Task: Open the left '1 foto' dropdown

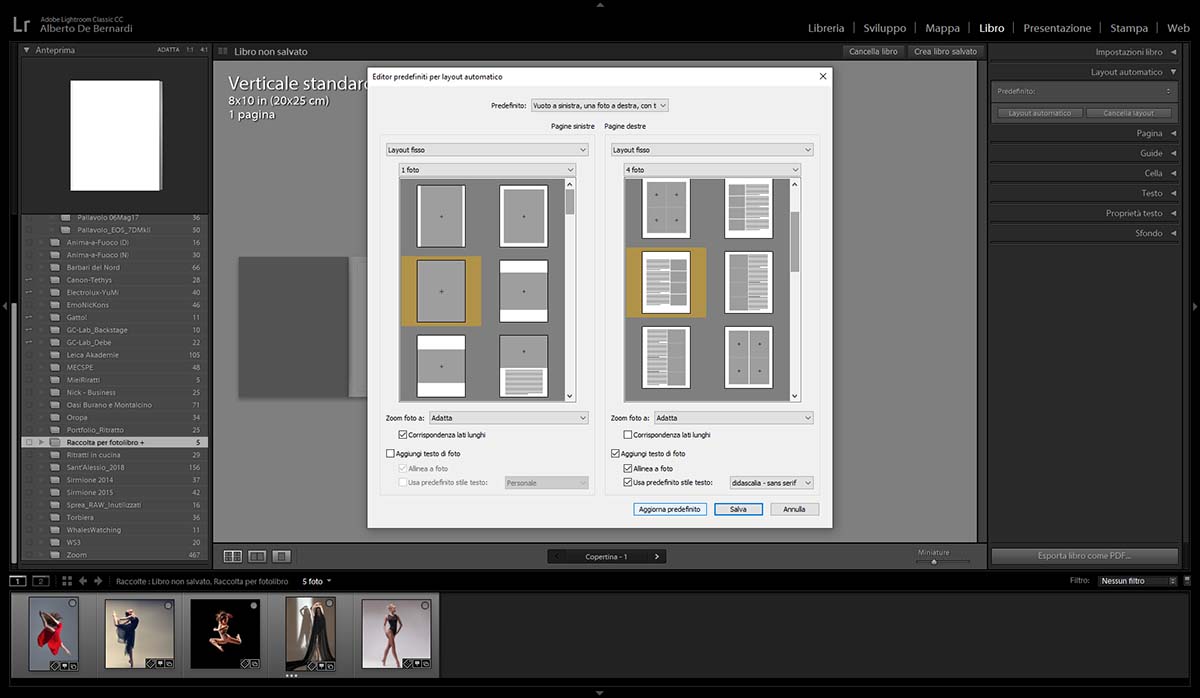Action: coord(487,170)
